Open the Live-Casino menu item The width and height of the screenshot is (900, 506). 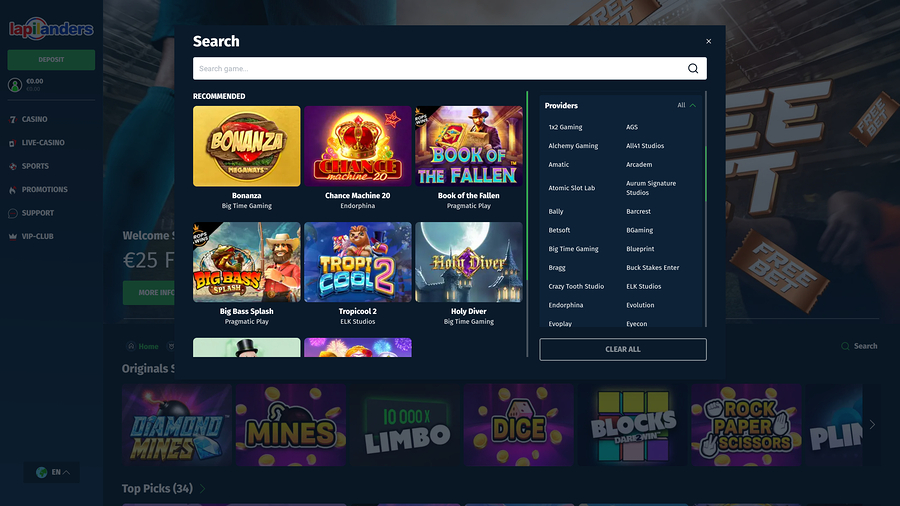pyautogui.click(x=43, y=143)
